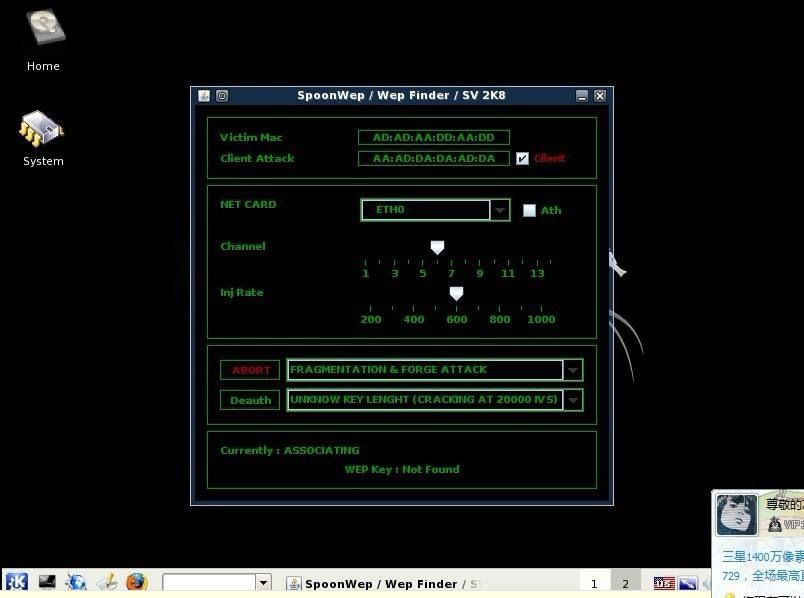804x598 pixels.
Task: Click the Channel slider handle
Action: tap(437, 248)
